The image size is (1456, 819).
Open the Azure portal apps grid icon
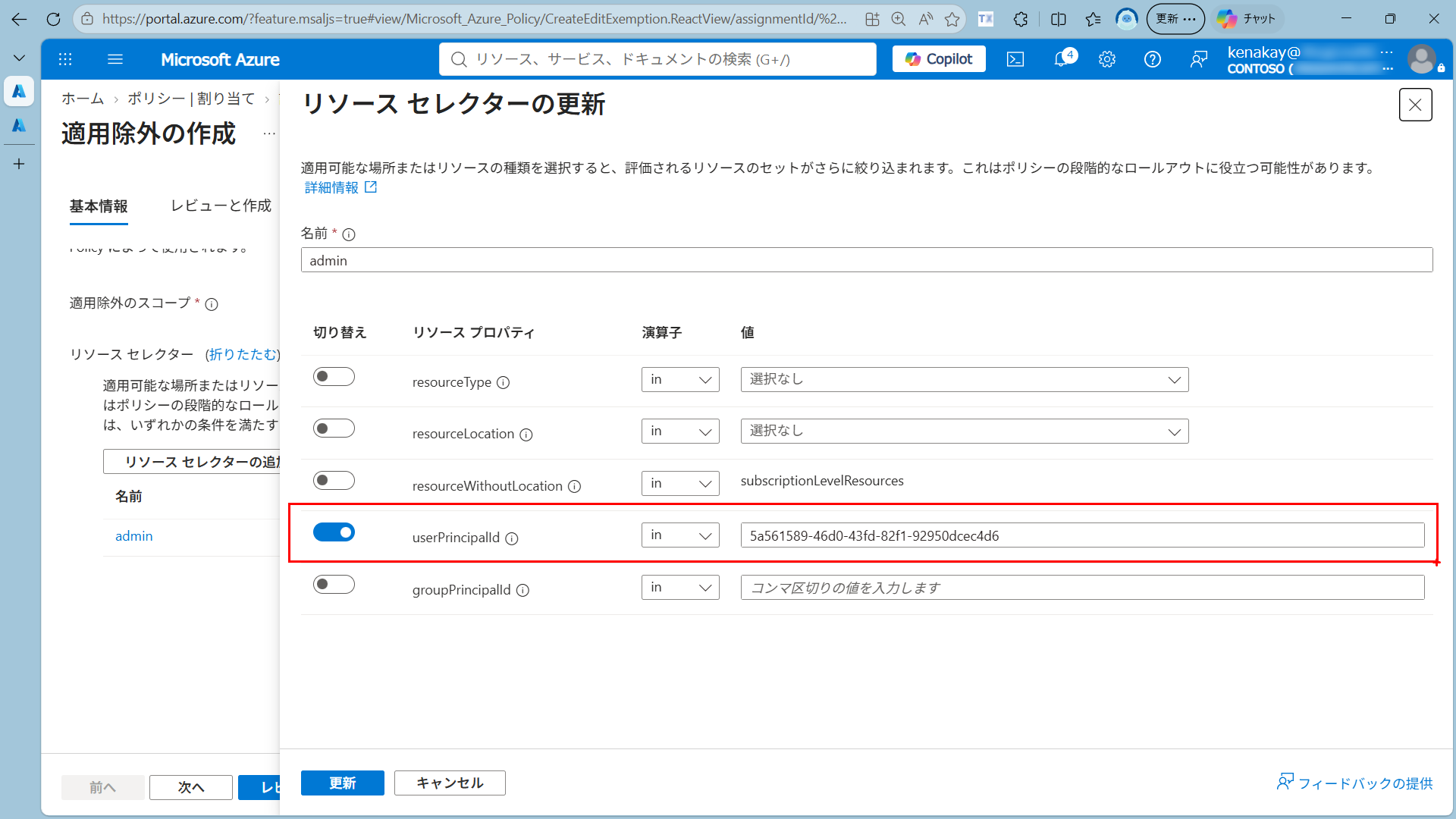tap(65, 59)
